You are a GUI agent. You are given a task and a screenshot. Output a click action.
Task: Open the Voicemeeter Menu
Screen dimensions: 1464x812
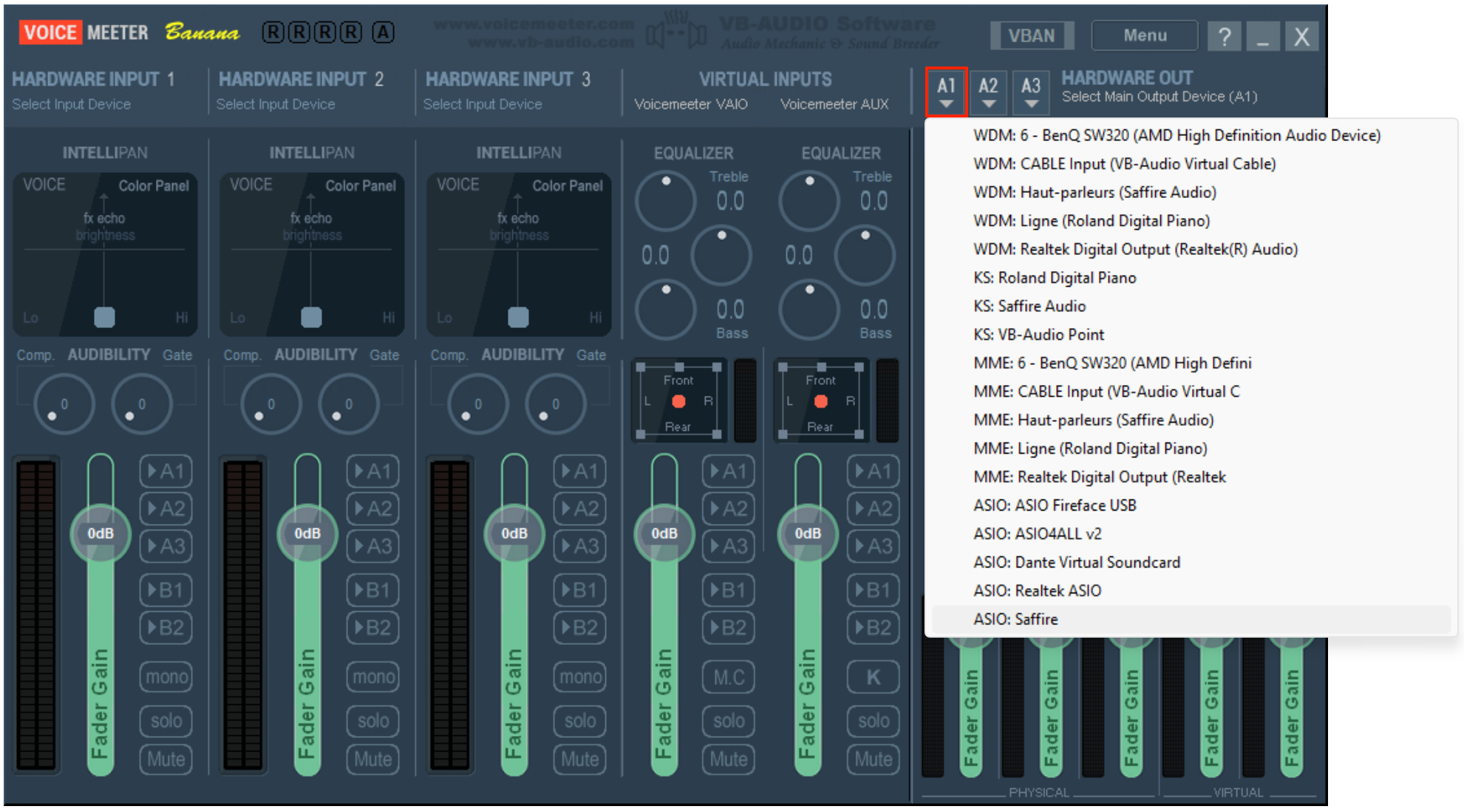point(1145,35)
